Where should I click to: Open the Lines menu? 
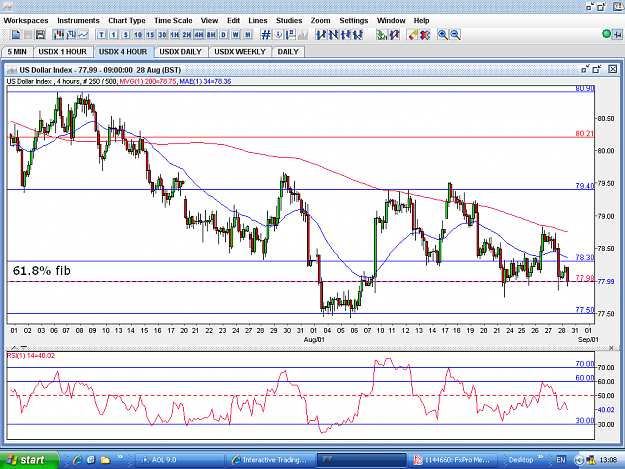[x=257, y=21]
